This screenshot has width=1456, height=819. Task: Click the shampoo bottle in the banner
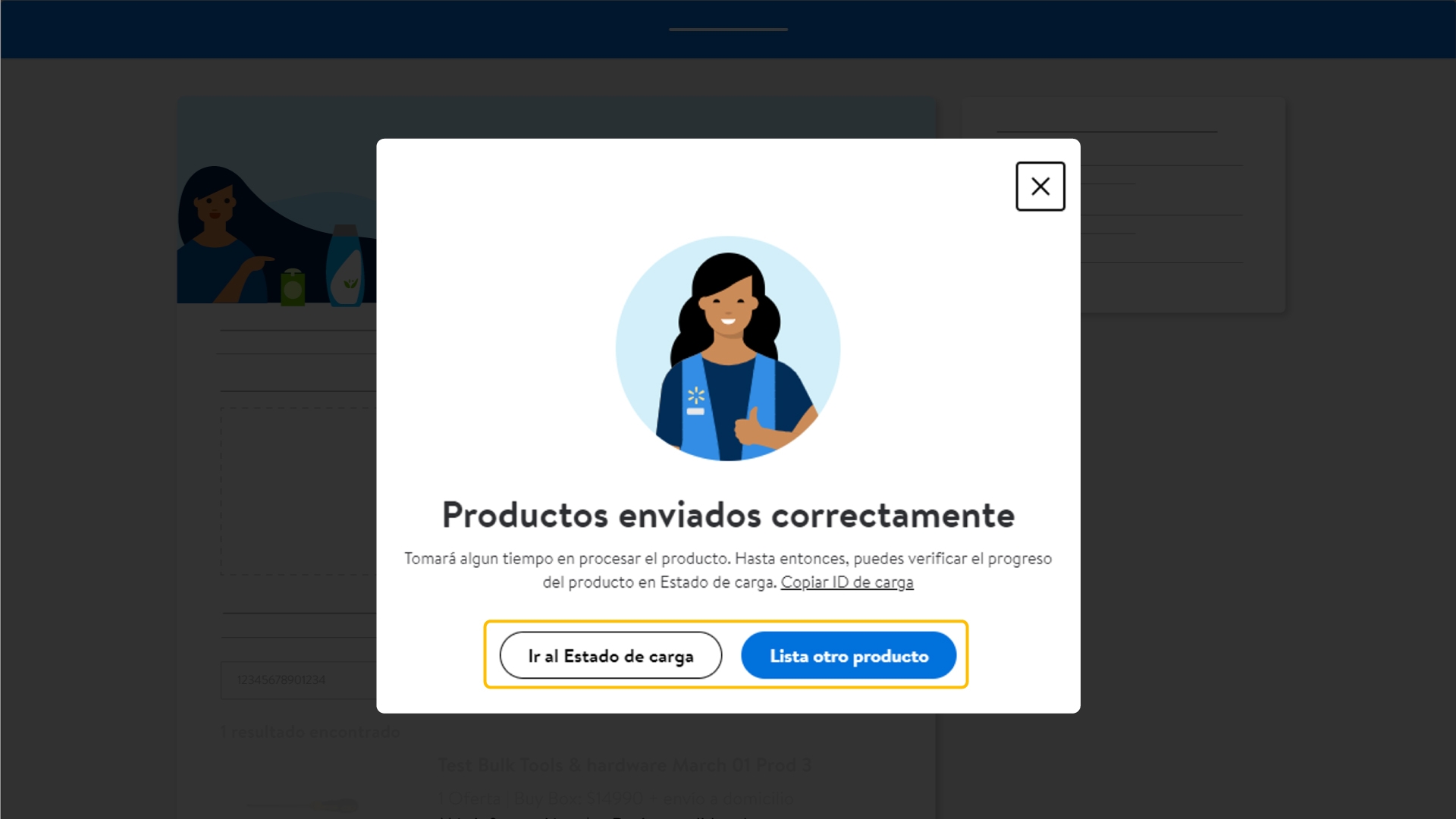click(345, 265)
